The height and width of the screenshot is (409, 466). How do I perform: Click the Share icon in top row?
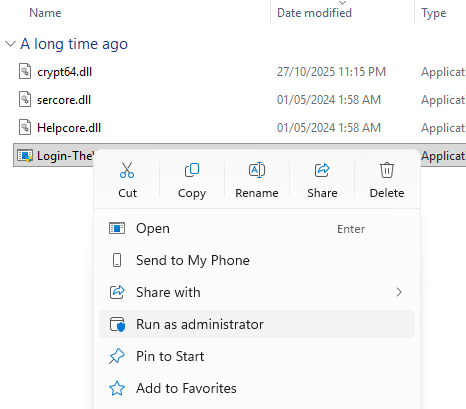pyautogui.click(x=322, y=170)
